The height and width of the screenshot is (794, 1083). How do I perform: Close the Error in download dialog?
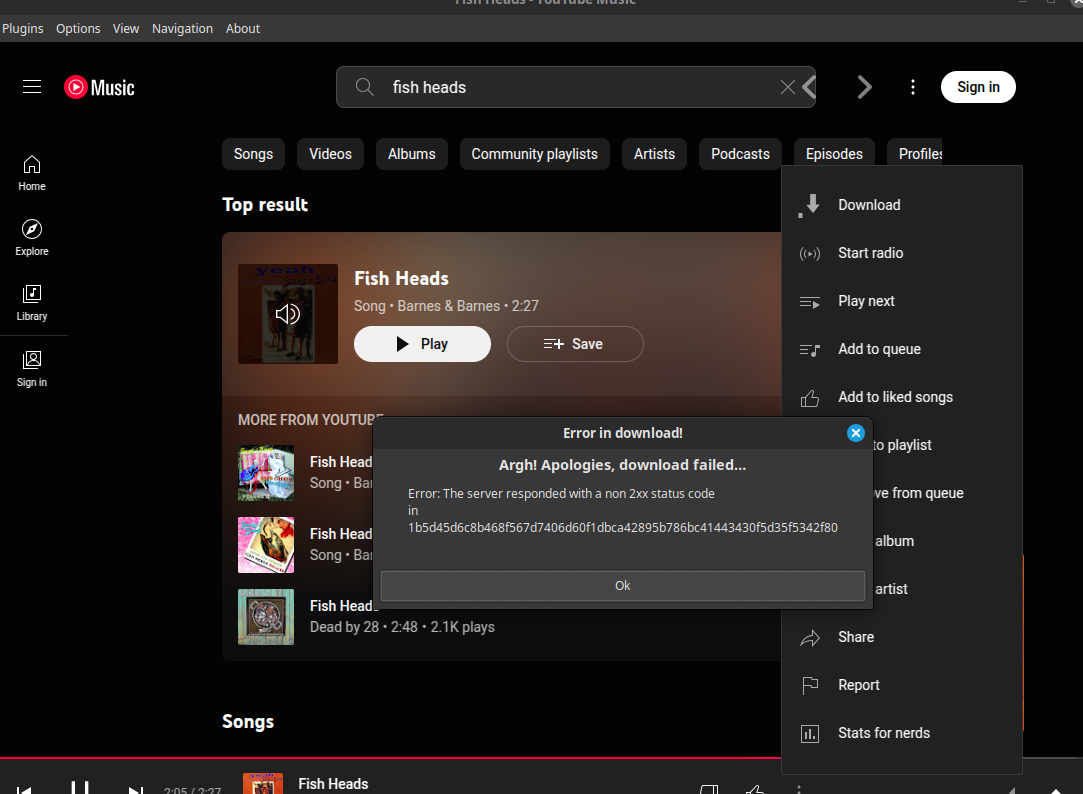click(856, 433)
